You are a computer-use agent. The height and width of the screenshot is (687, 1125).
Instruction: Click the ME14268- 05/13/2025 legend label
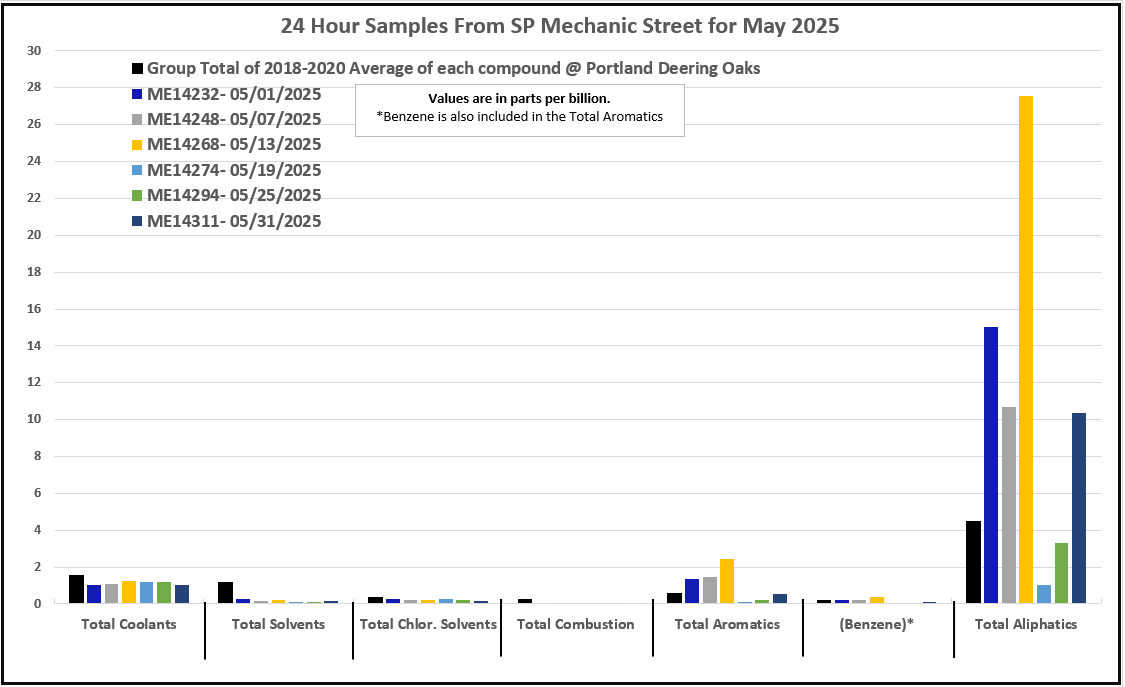[235, 145]
